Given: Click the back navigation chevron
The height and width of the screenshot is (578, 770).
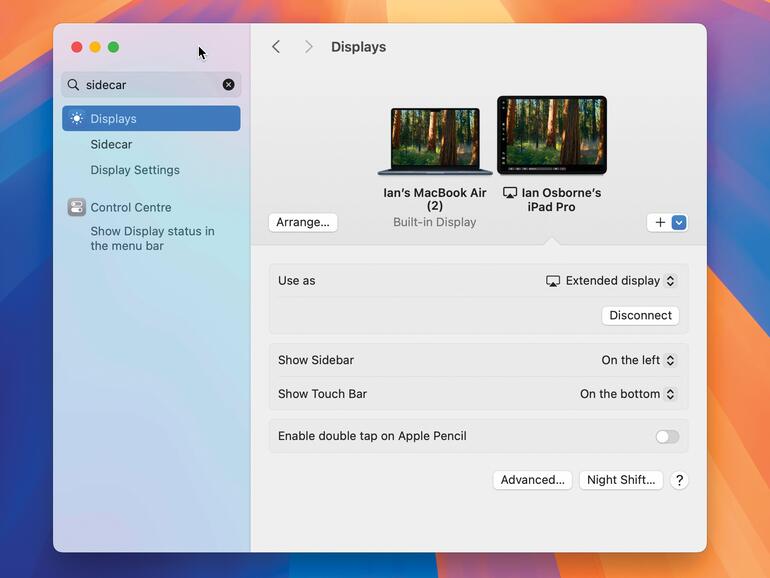Looking at the screenshot, I should (x=276, y=47).
